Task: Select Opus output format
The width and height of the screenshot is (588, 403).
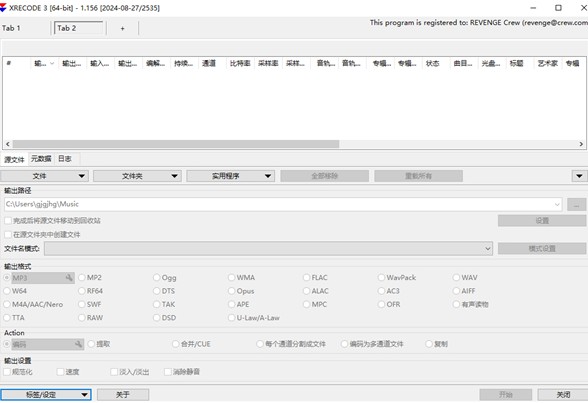Action: coord(241,291)
